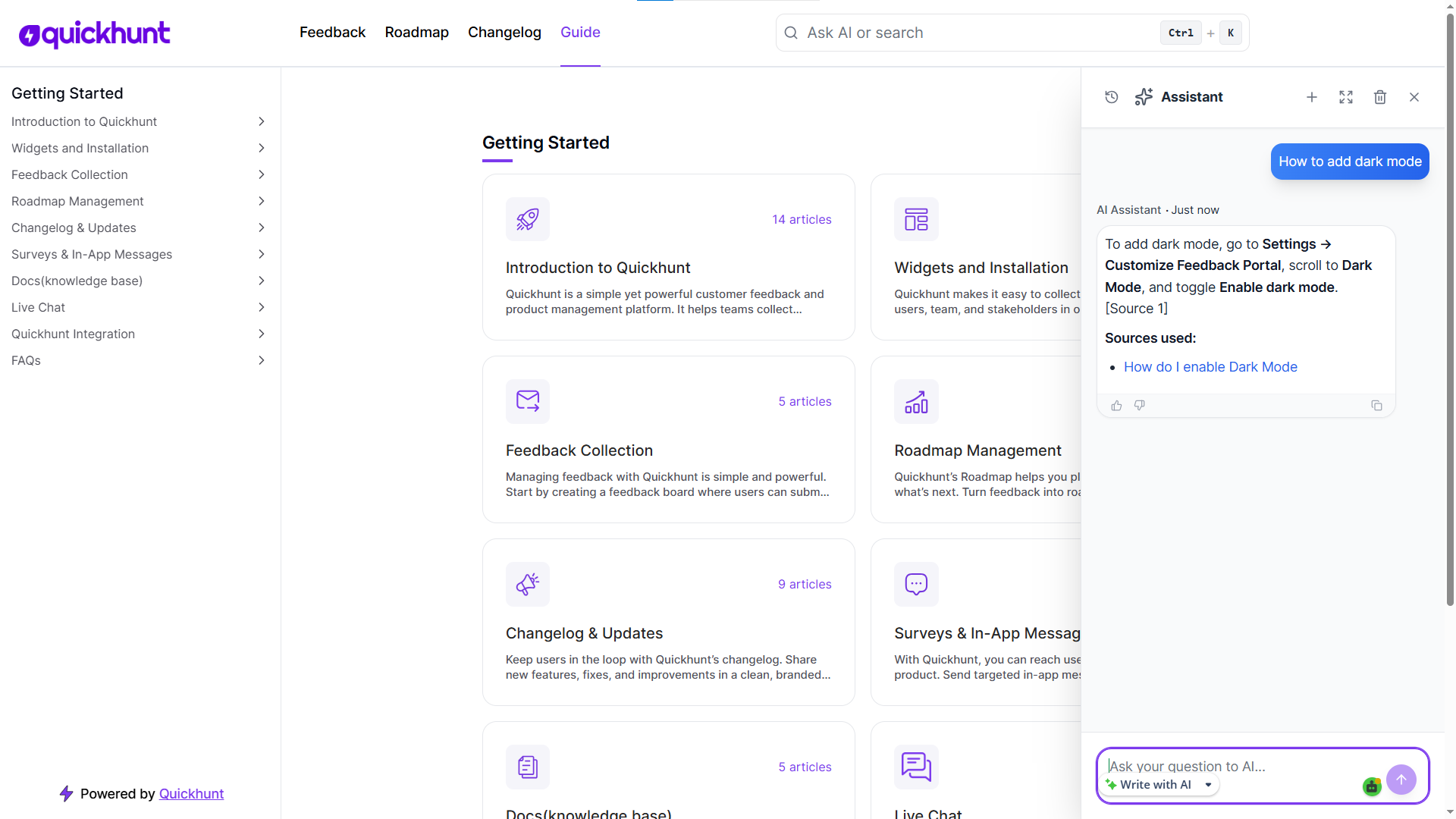Click the bar chart icon on Roadmap Management card

coord(916,401)
